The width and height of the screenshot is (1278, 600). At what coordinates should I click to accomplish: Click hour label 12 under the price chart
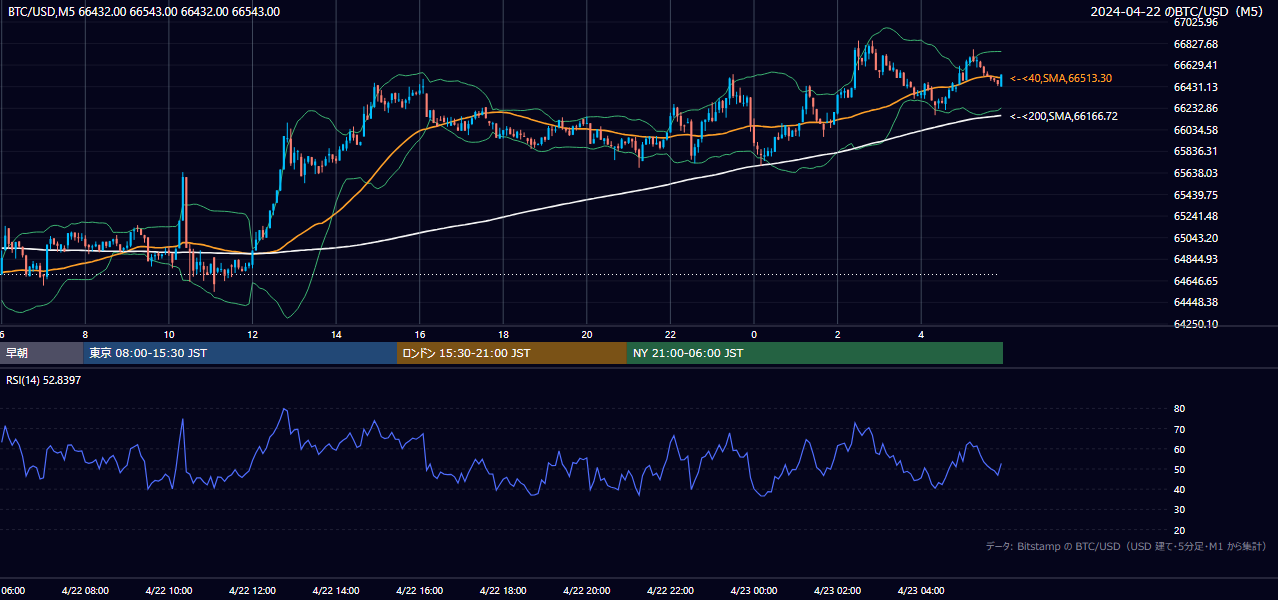tap(252, 335)
